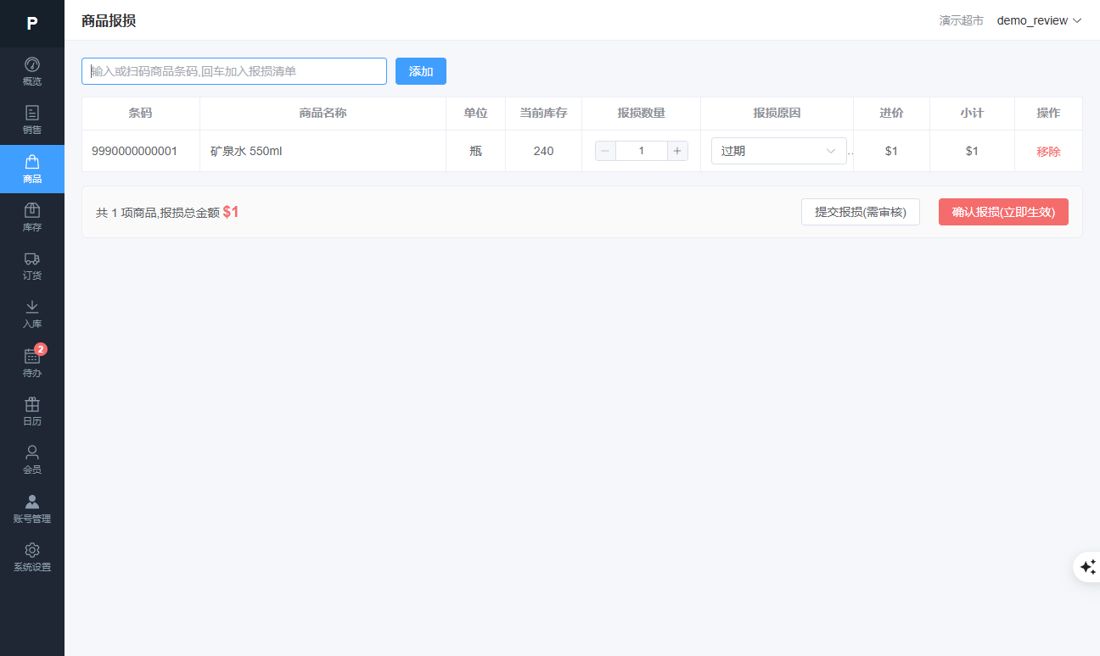Click the 单位 column header

click(x=476, y=113)
